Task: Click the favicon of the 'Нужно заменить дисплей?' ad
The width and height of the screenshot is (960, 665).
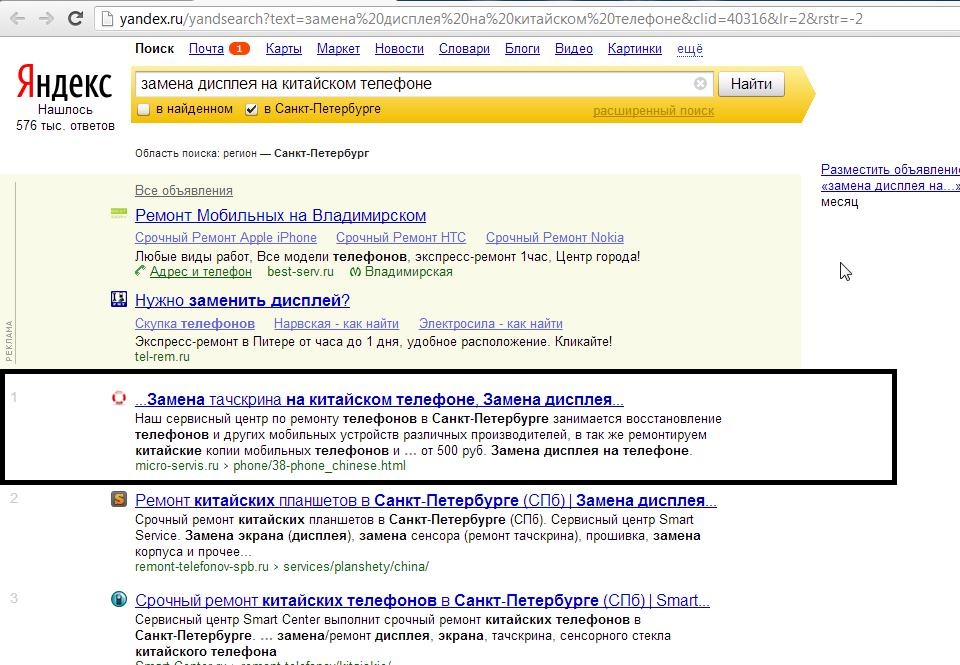Action: [119, 299]
